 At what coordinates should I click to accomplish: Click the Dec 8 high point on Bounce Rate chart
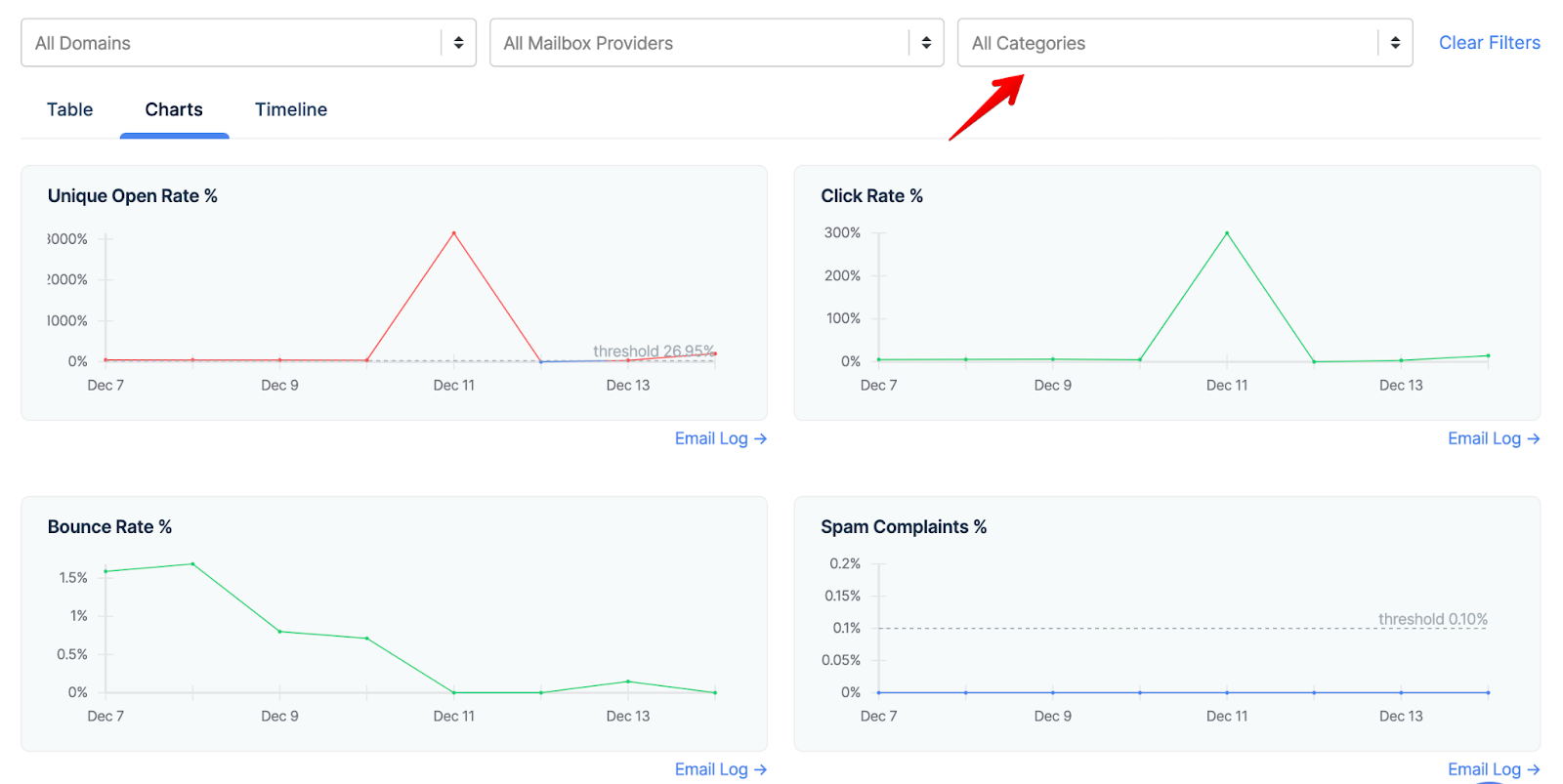192,564
